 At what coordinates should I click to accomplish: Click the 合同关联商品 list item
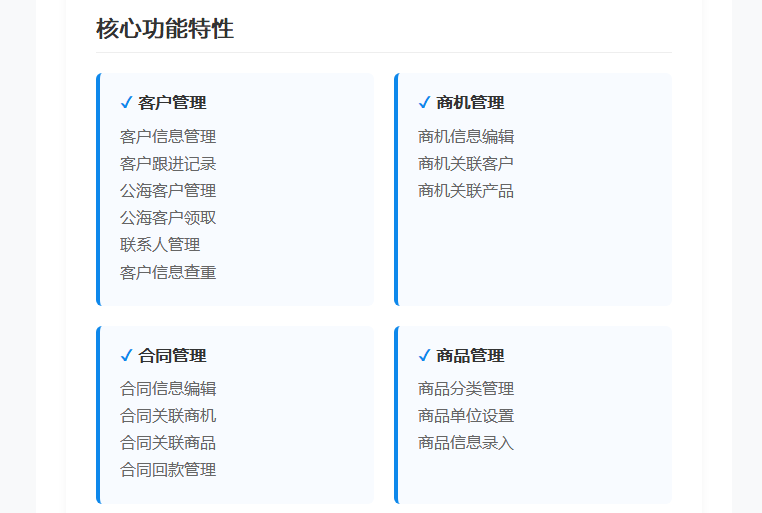coord(168,443)
